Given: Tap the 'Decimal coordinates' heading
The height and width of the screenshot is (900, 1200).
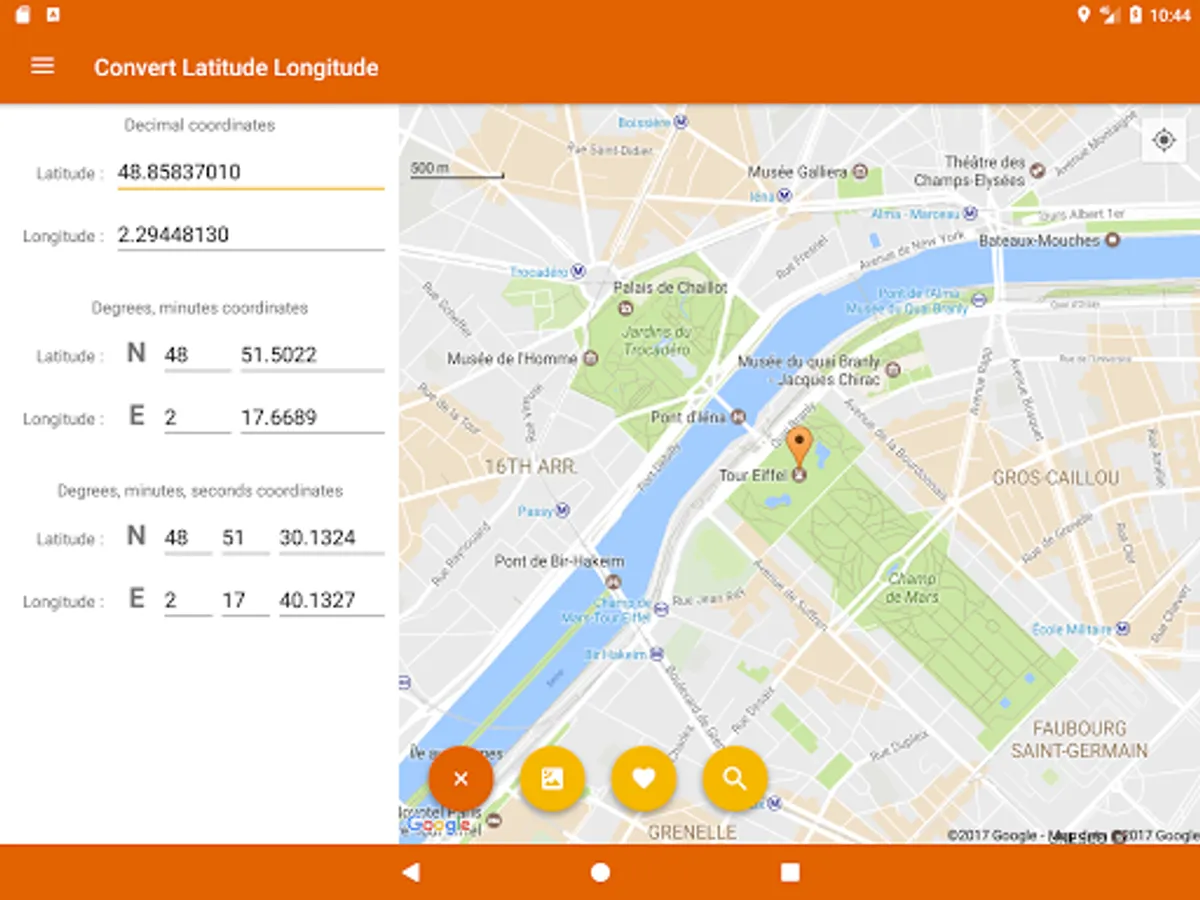Looking at the screenshot, I should (x=199, y=125).
